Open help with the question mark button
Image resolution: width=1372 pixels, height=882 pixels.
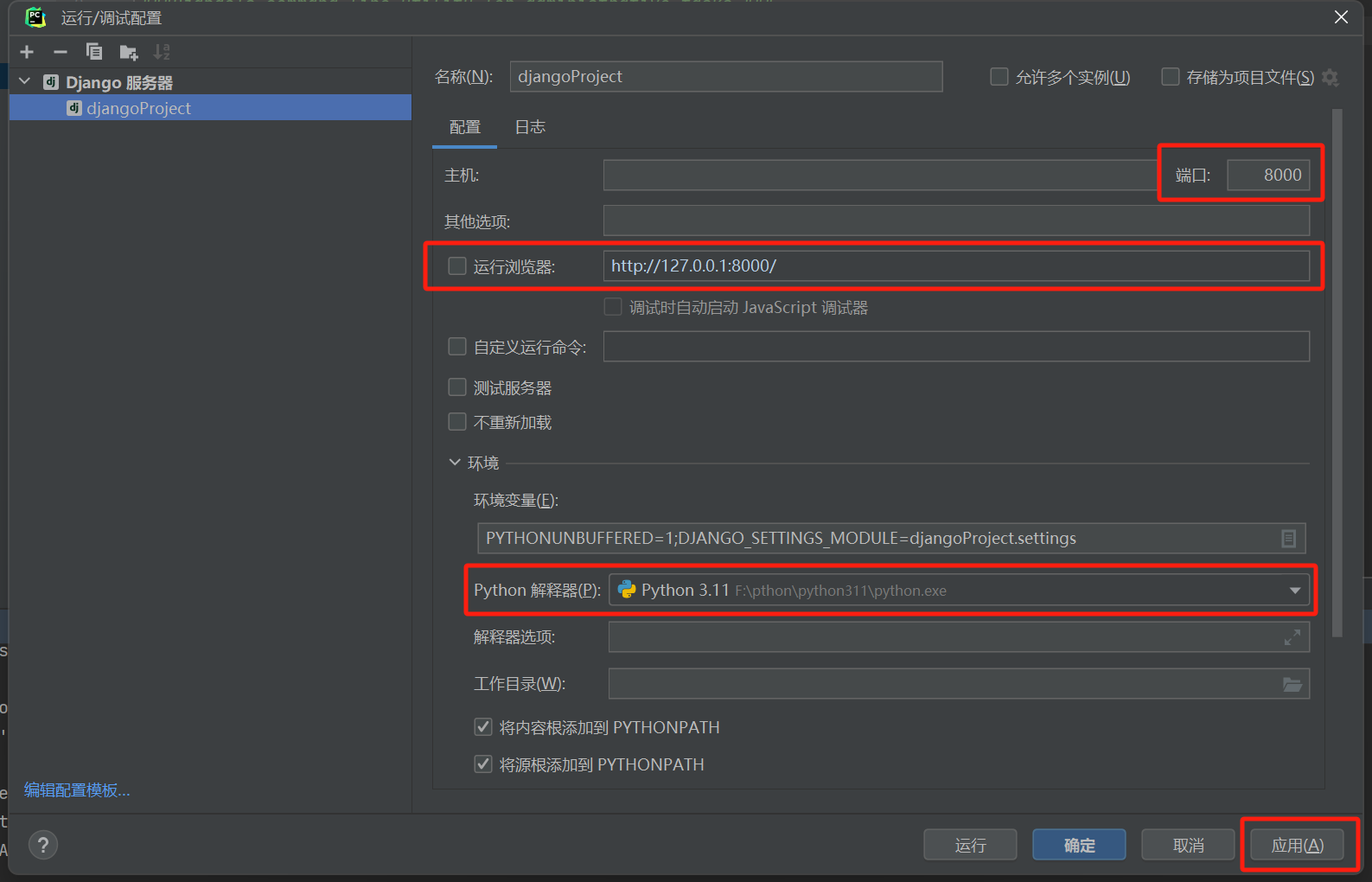[x=43, y=845]
